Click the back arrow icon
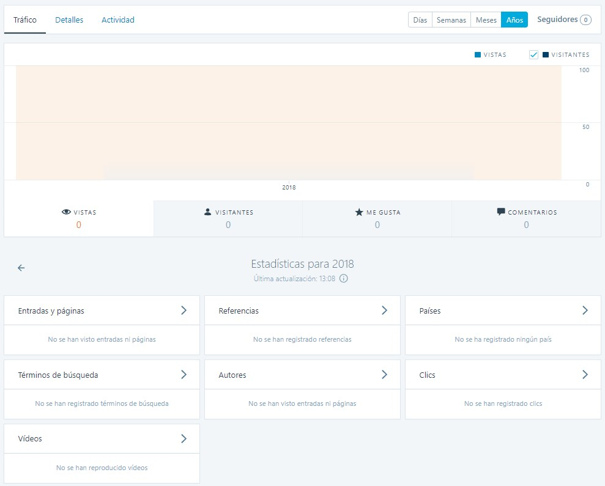 tap(21, 268)
